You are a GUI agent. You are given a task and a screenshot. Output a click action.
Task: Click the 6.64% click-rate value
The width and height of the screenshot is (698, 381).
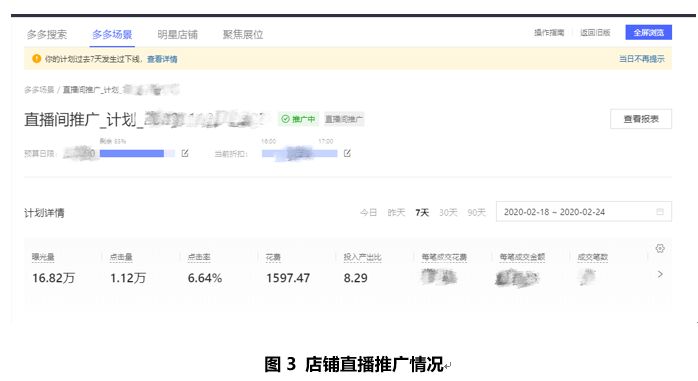point(205,278)
